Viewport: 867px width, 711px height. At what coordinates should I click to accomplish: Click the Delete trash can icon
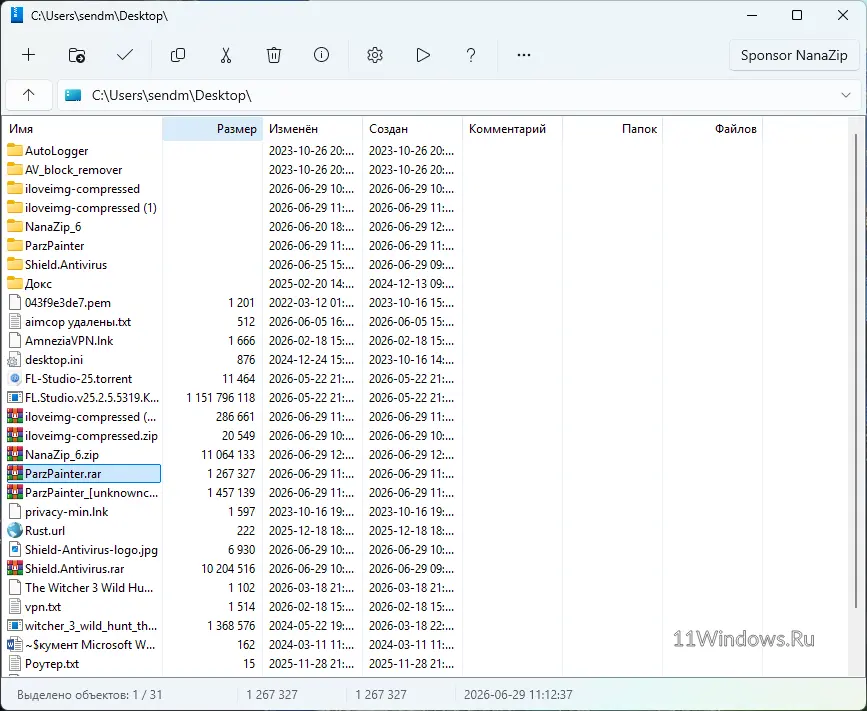tap(274, 55)
